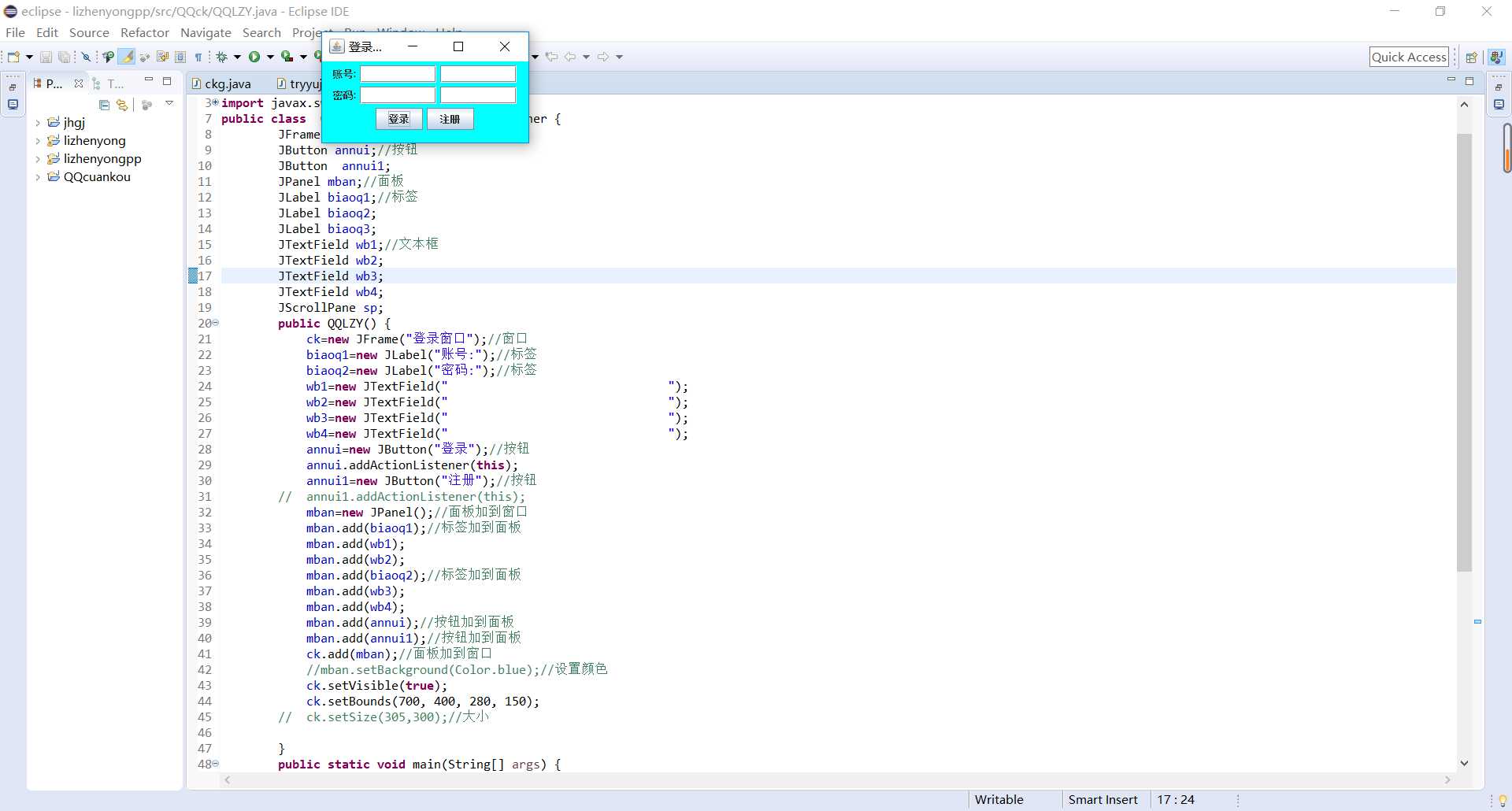Viewport: 1512px width, 811px height.
Task: Toggle Show Whitespace Characters icon
Action: (x=198, y=57)
